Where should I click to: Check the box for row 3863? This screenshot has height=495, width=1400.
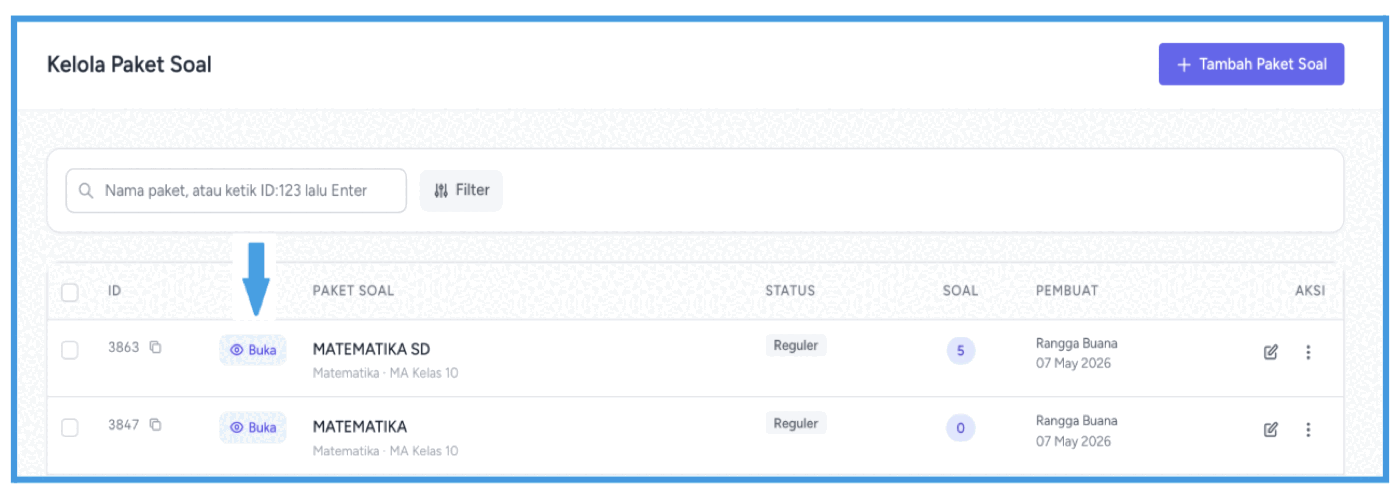[70, 350]
